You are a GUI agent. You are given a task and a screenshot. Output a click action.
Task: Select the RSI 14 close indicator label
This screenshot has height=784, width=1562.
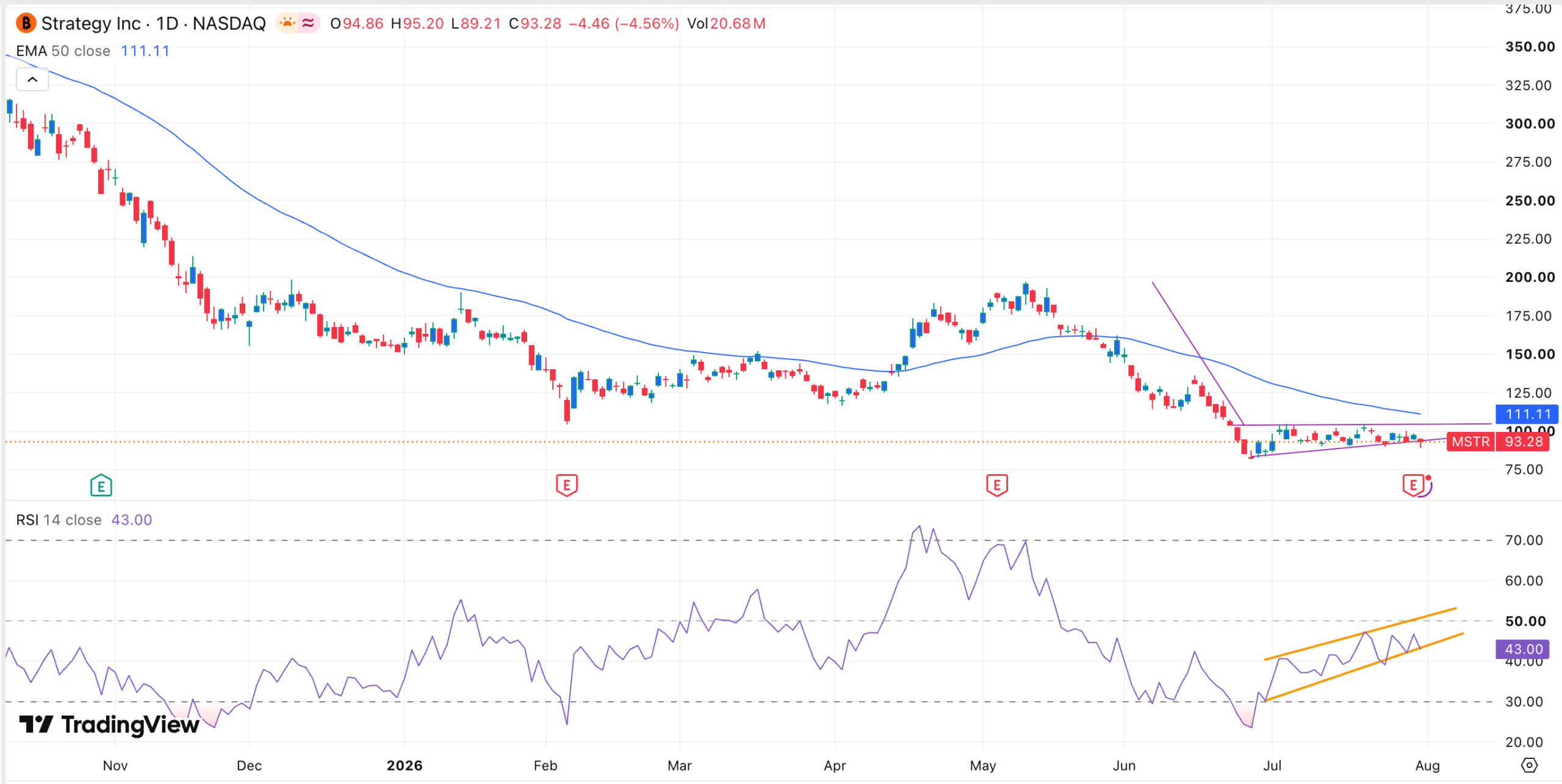coord(59,520)
